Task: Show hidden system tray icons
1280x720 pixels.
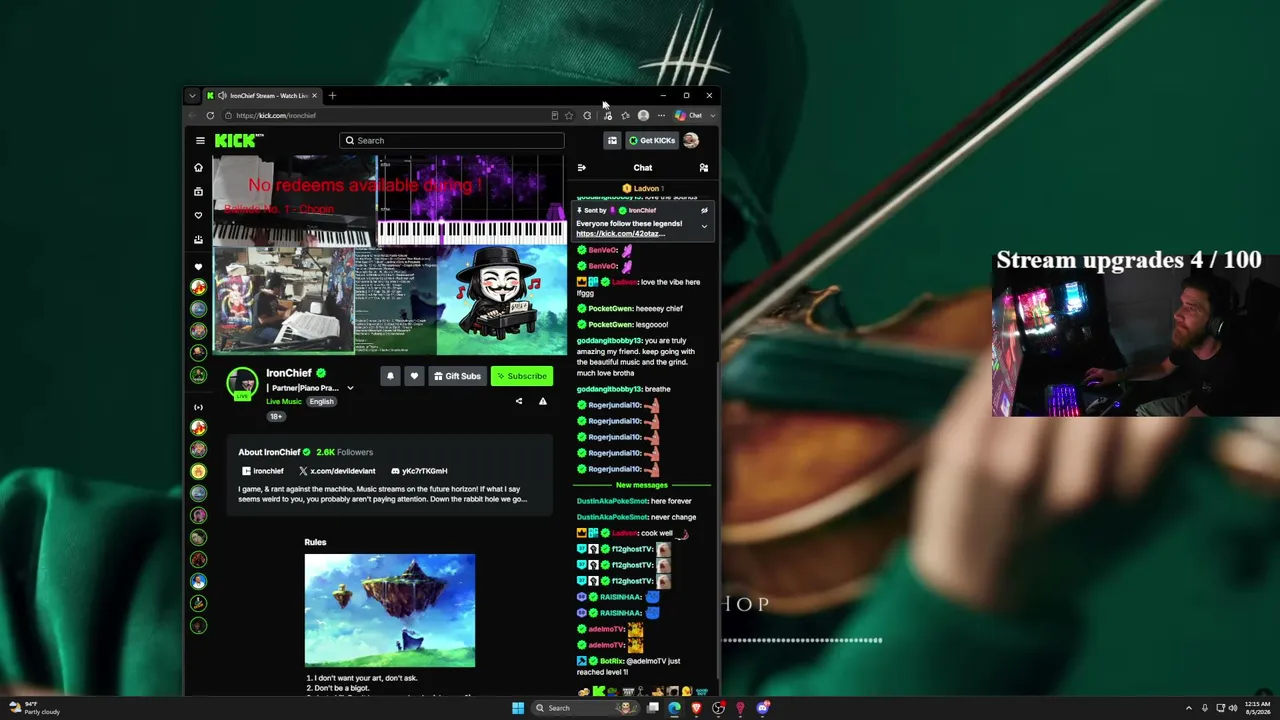Action: [x=1189, y=708]
